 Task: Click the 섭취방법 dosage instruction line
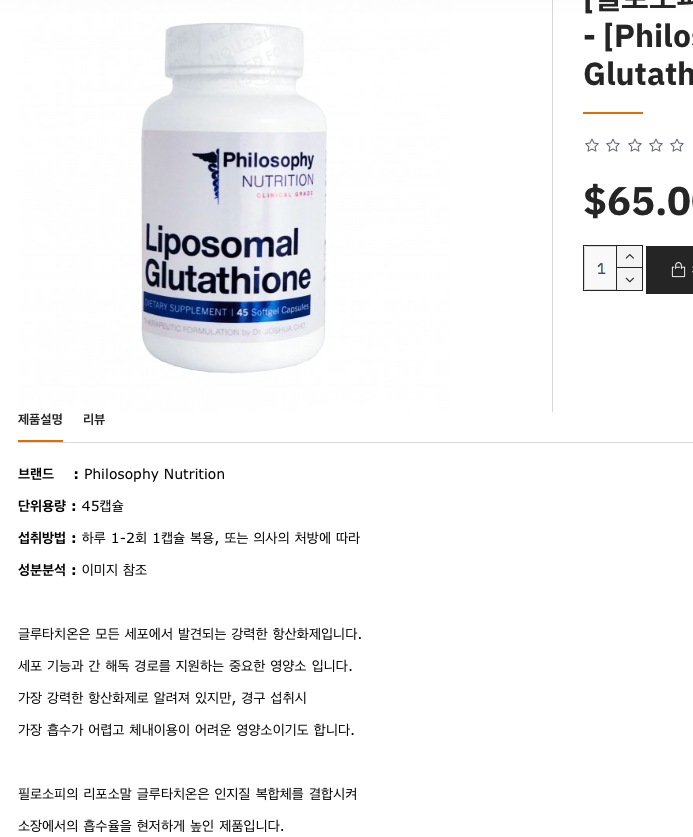[x=189, y=538]
